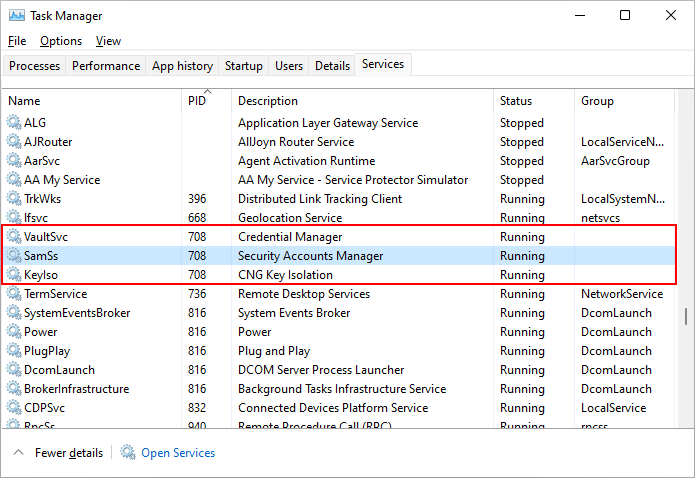Collapse view with Fewer details chevron

[x=19, y=452]
